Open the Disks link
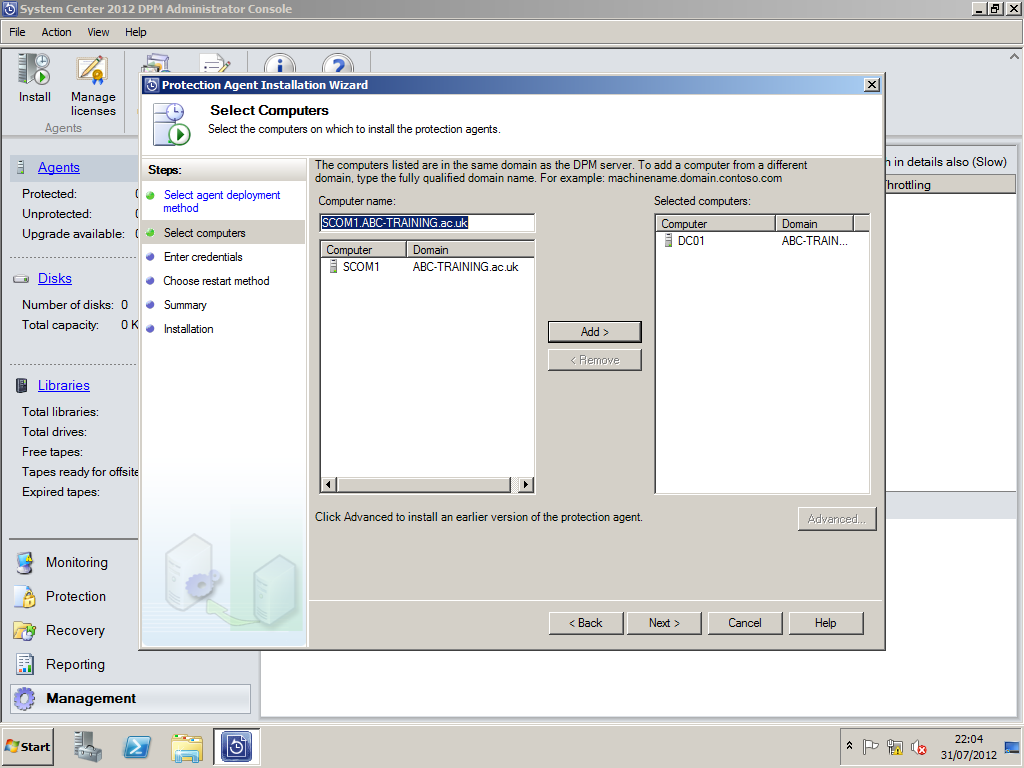Image resolution: width=1024 pixels, height=768 pixels. point(55,279)
